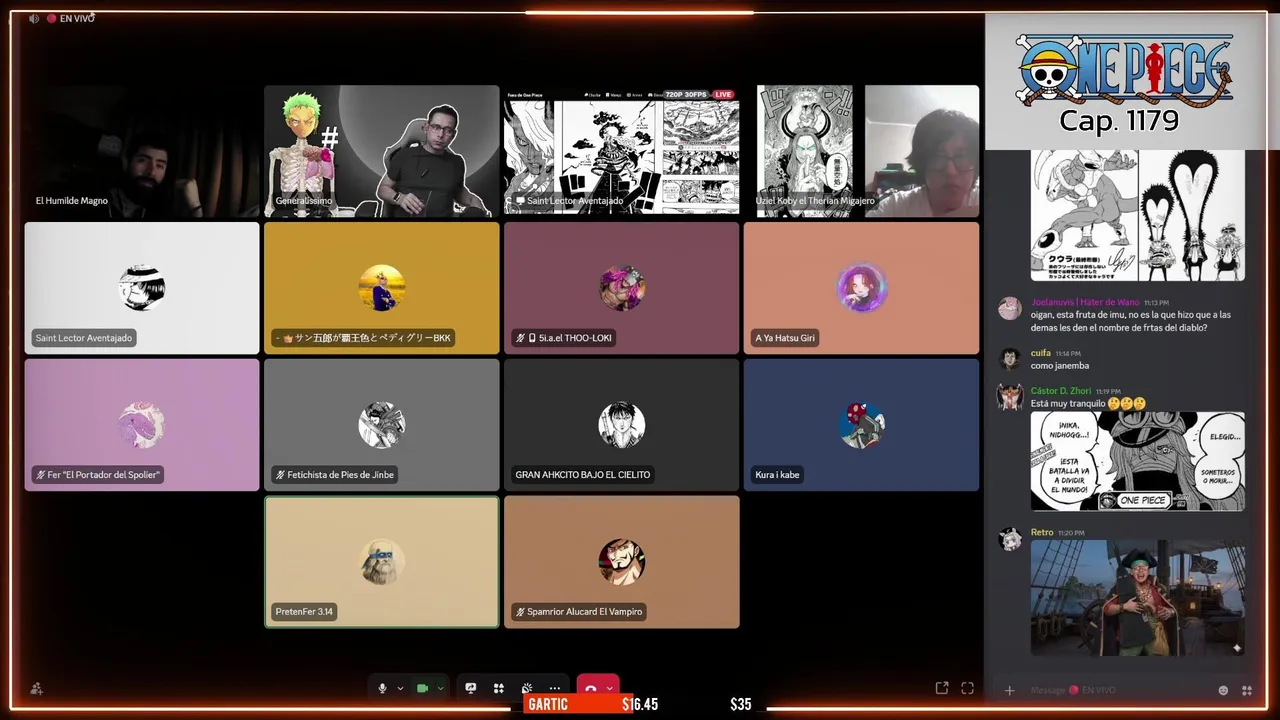Click the 11:13 PM timestamp

1156,303
